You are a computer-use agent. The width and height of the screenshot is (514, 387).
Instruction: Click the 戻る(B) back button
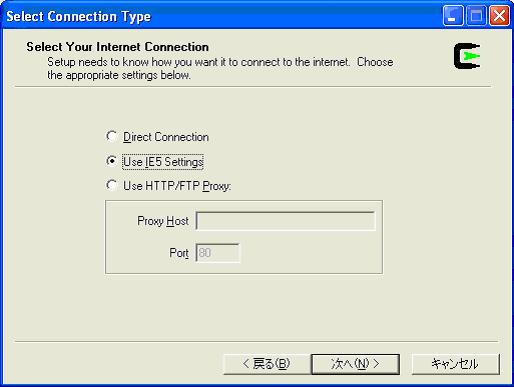267,364
